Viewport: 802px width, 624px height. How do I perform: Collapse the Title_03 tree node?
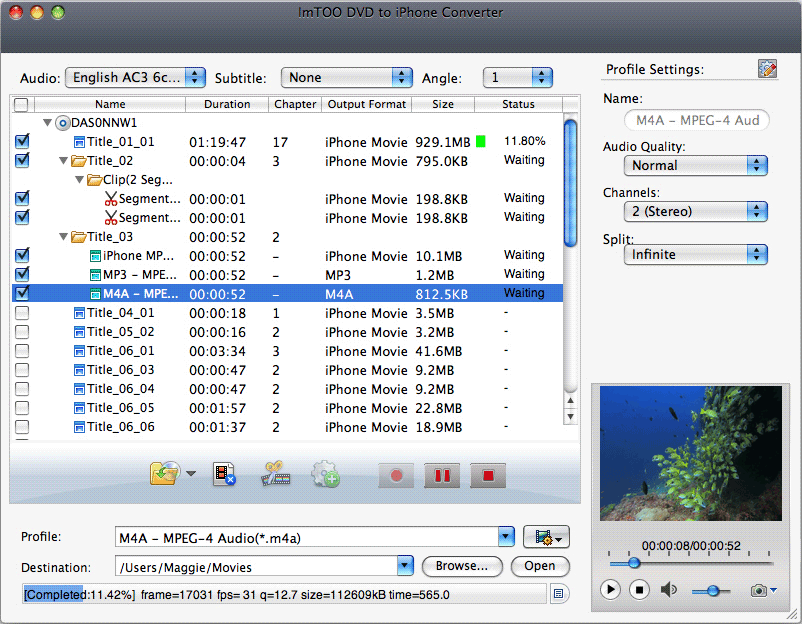pyautogui.click(x=63, y=236)
